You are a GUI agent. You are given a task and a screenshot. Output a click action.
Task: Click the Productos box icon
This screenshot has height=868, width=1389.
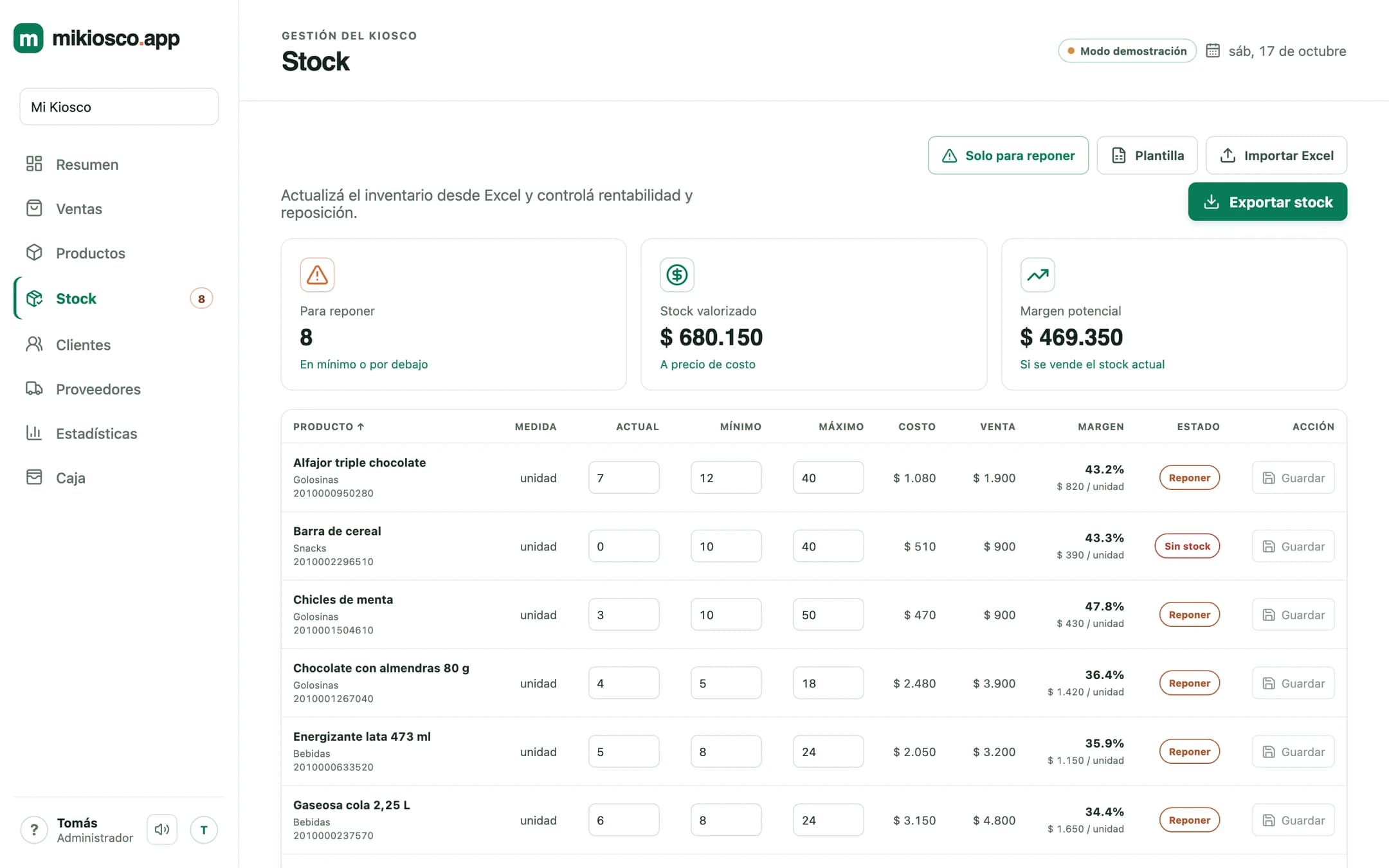pos(34,253)
